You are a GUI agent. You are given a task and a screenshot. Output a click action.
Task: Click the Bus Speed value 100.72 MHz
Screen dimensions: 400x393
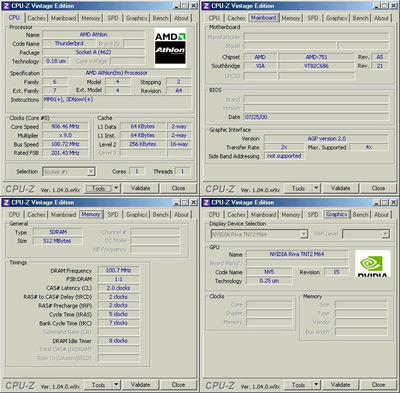[65, 144]
